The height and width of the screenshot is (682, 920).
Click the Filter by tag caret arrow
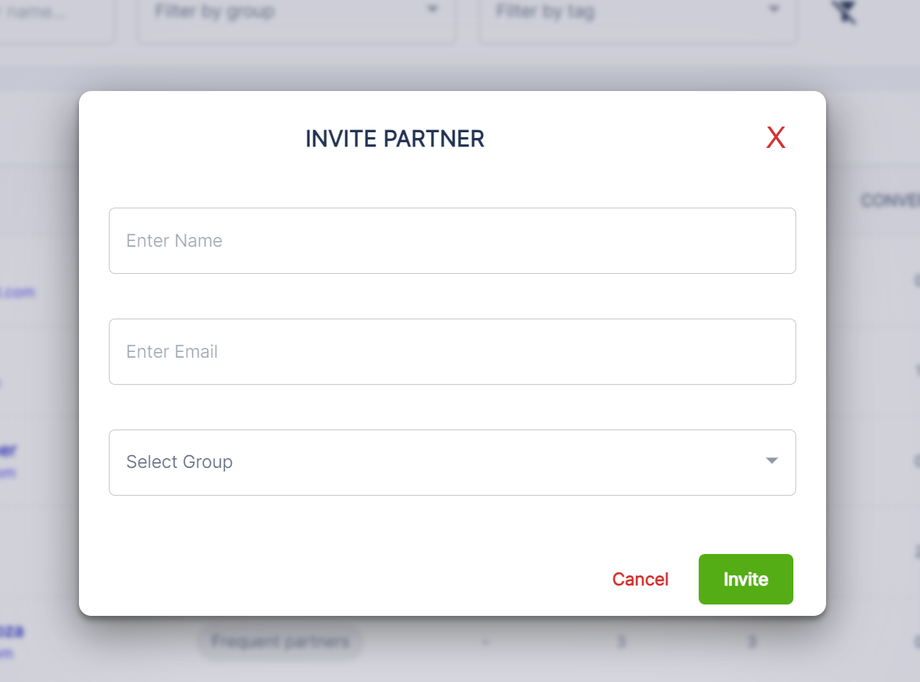[x=773, y=10]
